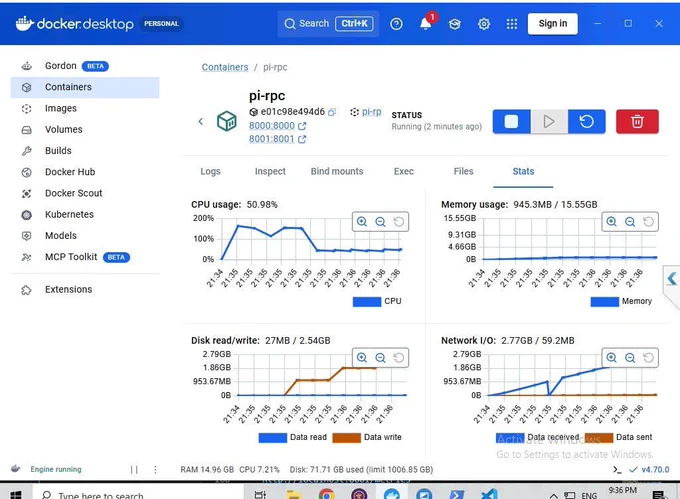Open the Learning center graduation cap icon
Image resolution: width=680 pixels, height=499 pixels.
pos(454,24)
